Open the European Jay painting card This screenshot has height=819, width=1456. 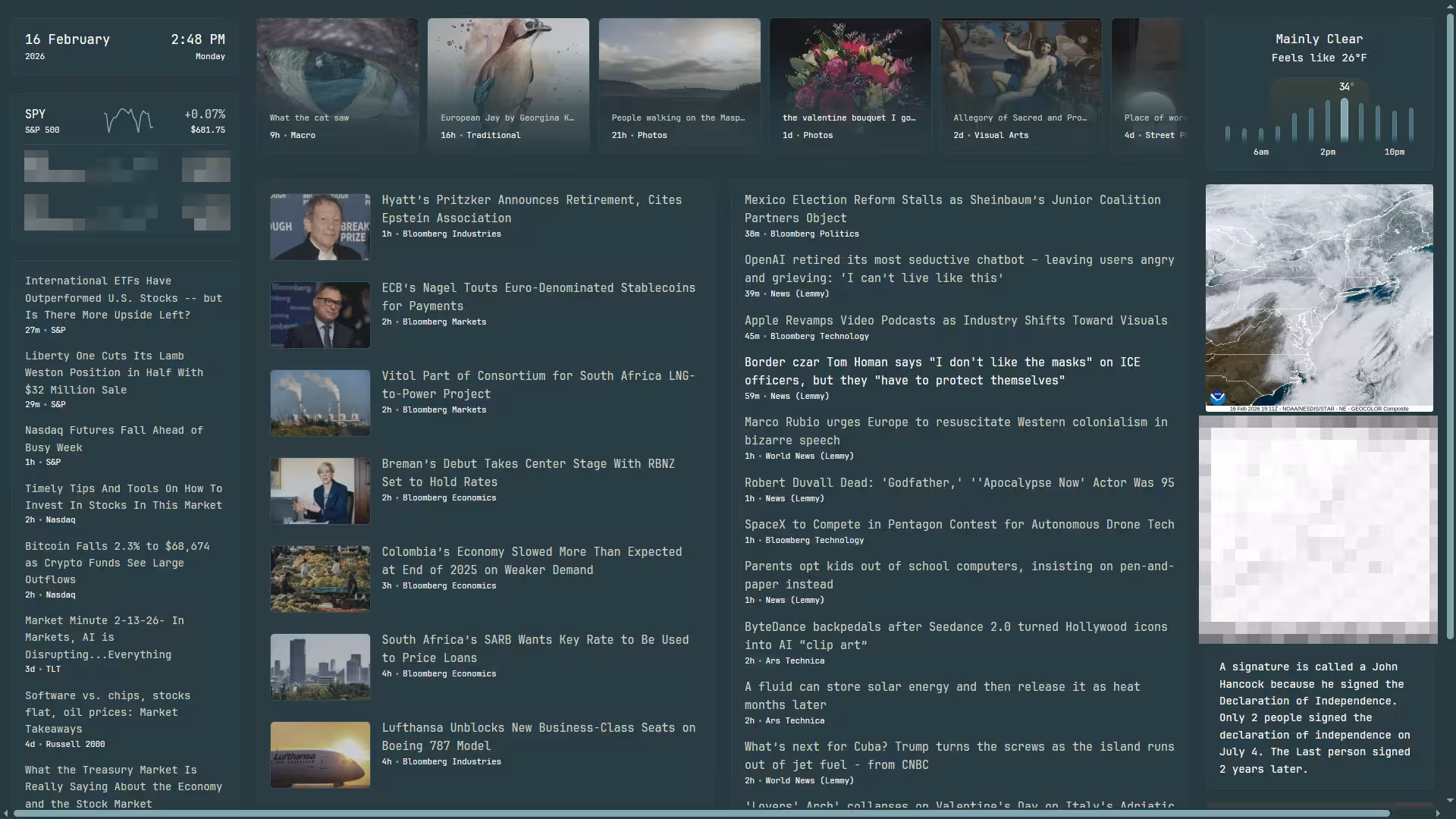click(508, 85)
